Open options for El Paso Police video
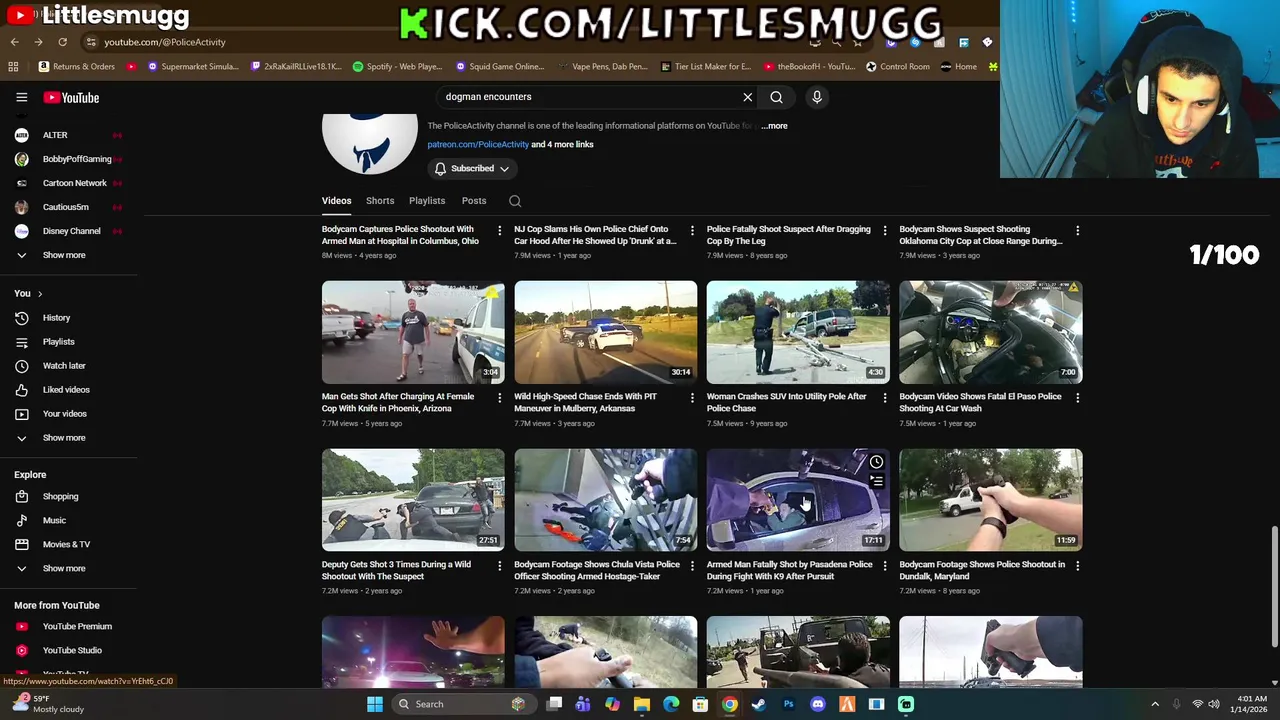 tap(1077, 398)
